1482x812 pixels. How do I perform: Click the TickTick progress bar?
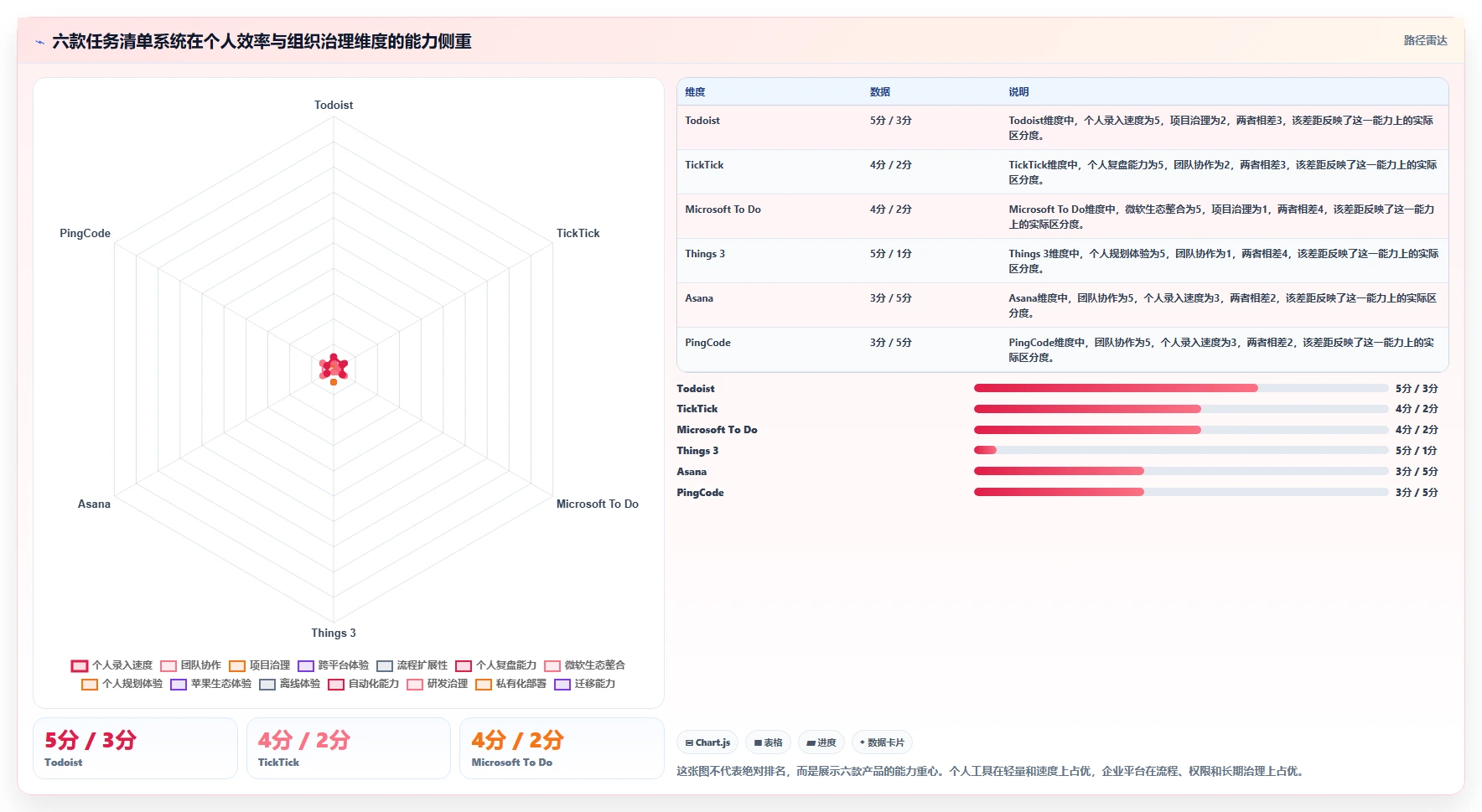click(x=1180, y=409)
